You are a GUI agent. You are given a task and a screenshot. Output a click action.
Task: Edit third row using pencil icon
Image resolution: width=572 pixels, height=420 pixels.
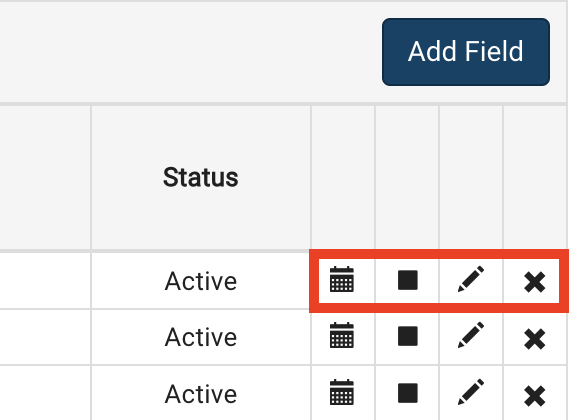pyautogui.click(x=471, y=392)
